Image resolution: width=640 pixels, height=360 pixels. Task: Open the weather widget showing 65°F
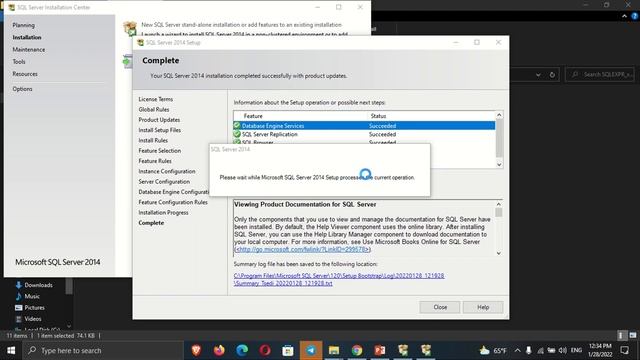[x=493, y=350]
